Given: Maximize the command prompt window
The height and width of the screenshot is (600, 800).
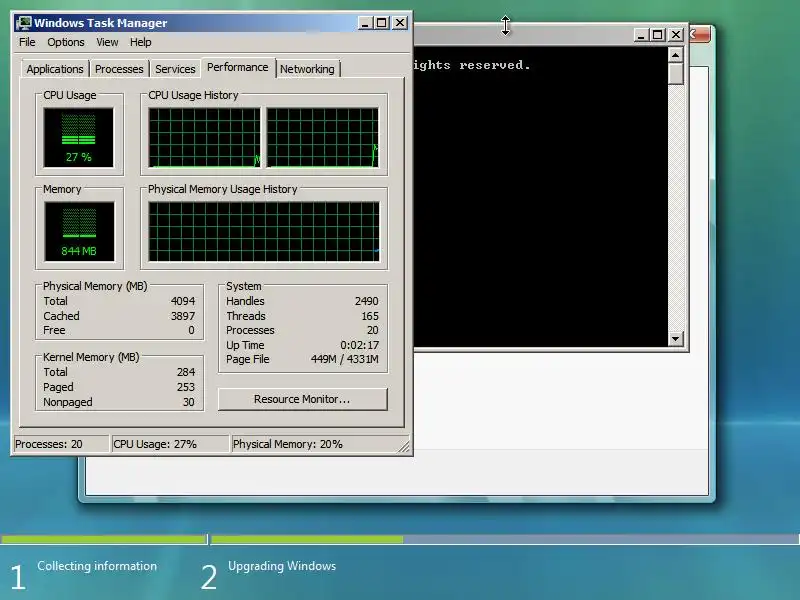Looking at the screenshot, I should pos(658,35).
